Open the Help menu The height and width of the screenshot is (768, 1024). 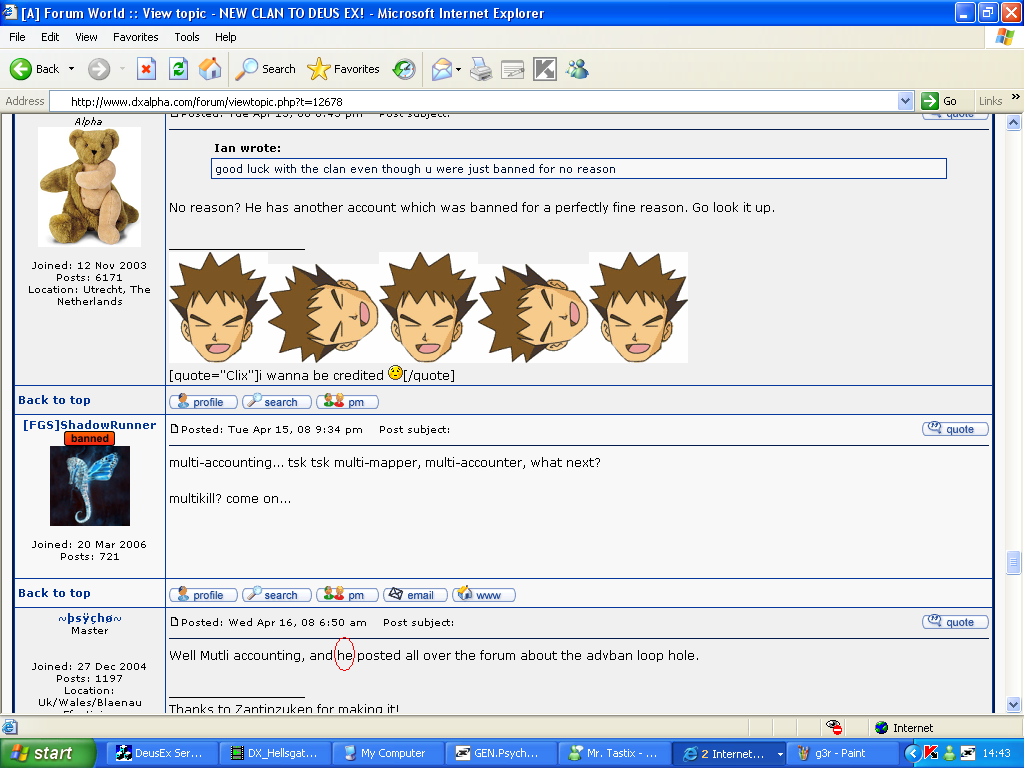(225, 37)
